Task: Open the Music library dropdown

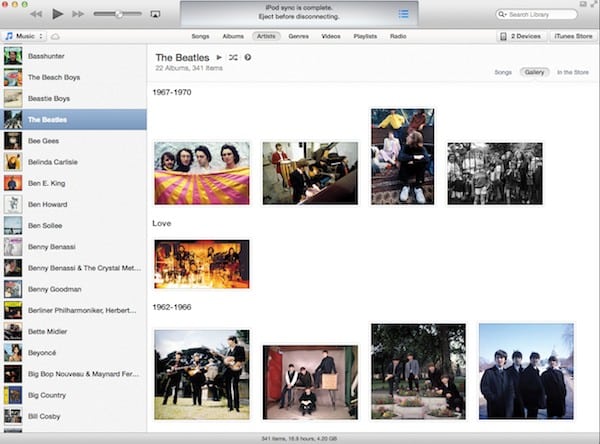Action: click(24, 36)
